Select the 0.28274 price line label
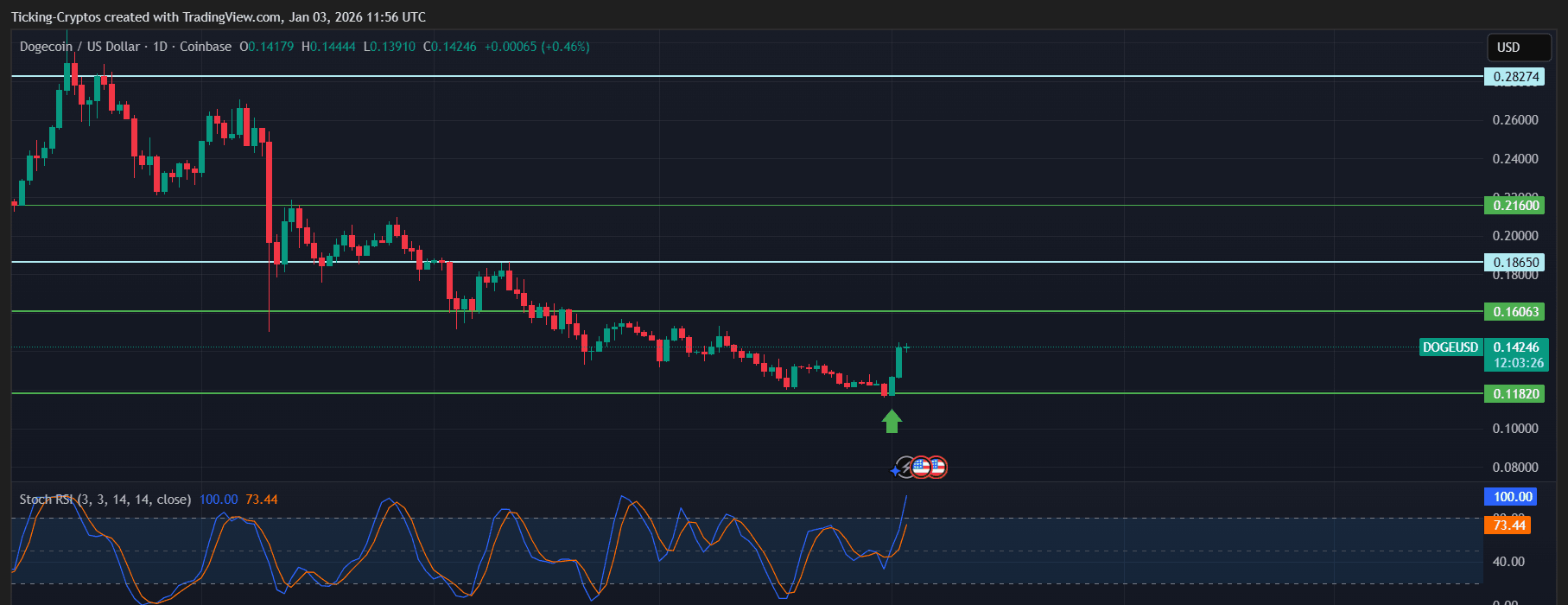 tap(1514, 77)
